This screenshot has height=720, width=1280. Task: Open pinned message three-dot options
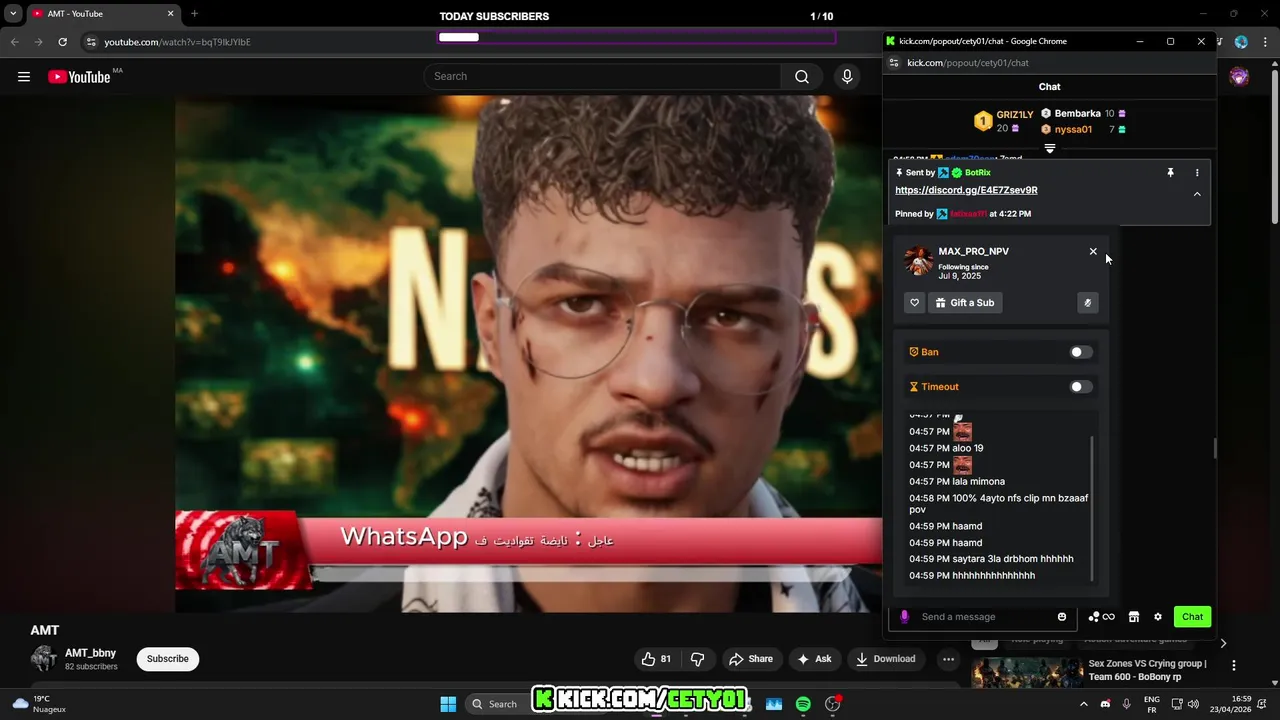(x=1197, y=173)
